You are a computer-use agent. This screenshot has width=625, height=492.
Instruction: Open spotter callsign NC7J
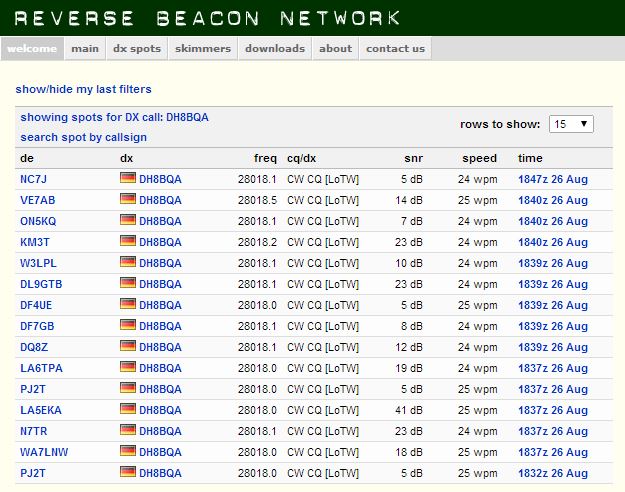33,179
